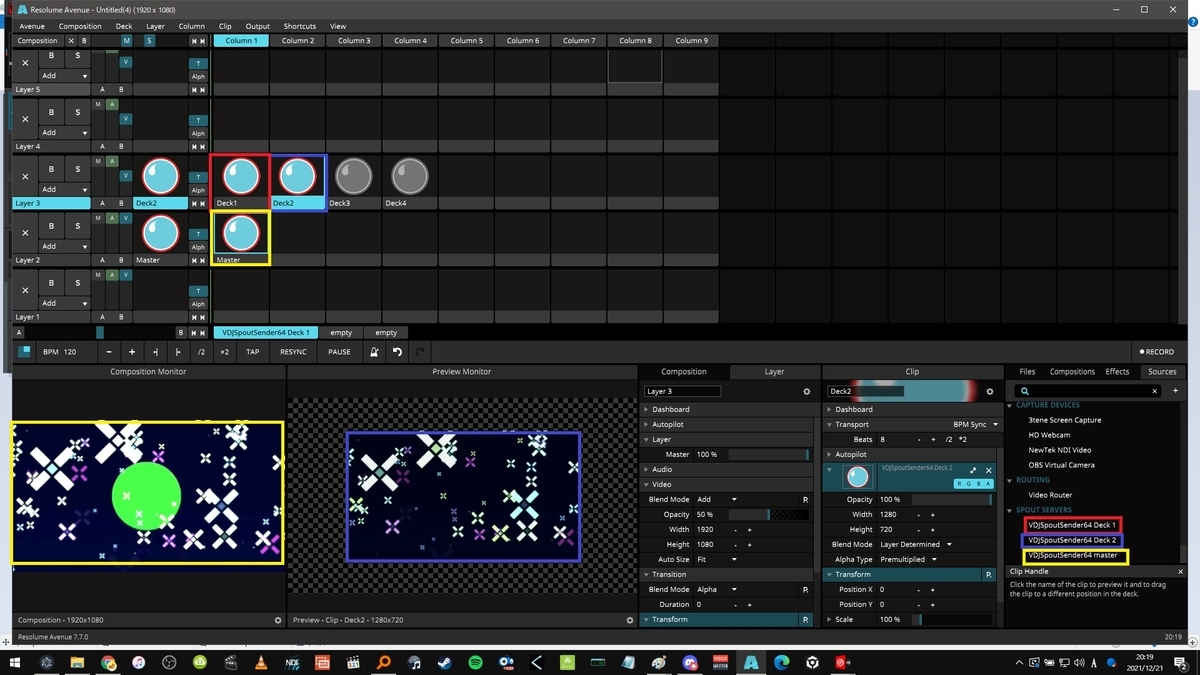Open Steam from the taskbar

445,662
